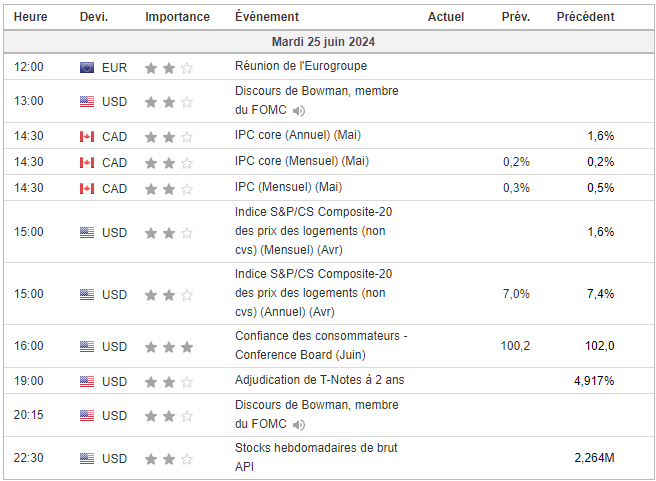Screen dimensions: 656x481
Task: Click the Importance column header
Action: click(x=177, y=17)
